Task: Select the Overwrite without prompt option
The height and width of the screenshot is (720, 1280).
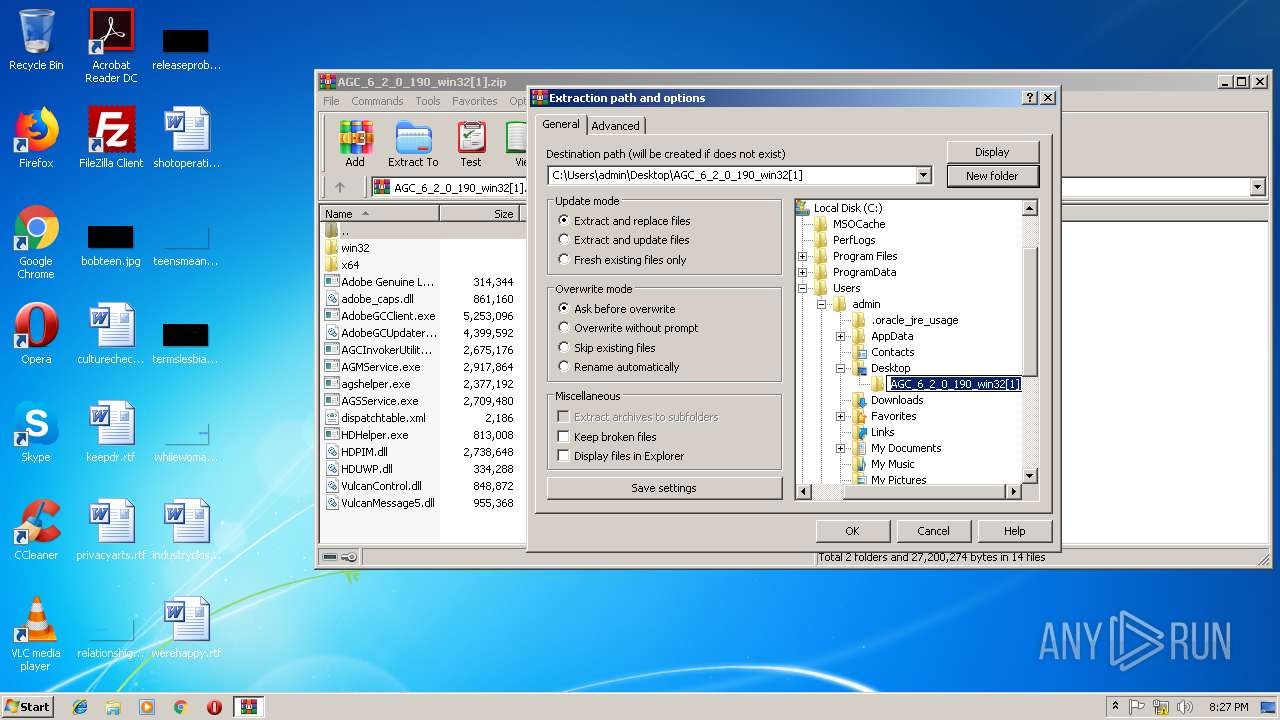Action: pyautogui.click(x=564, y=328)
